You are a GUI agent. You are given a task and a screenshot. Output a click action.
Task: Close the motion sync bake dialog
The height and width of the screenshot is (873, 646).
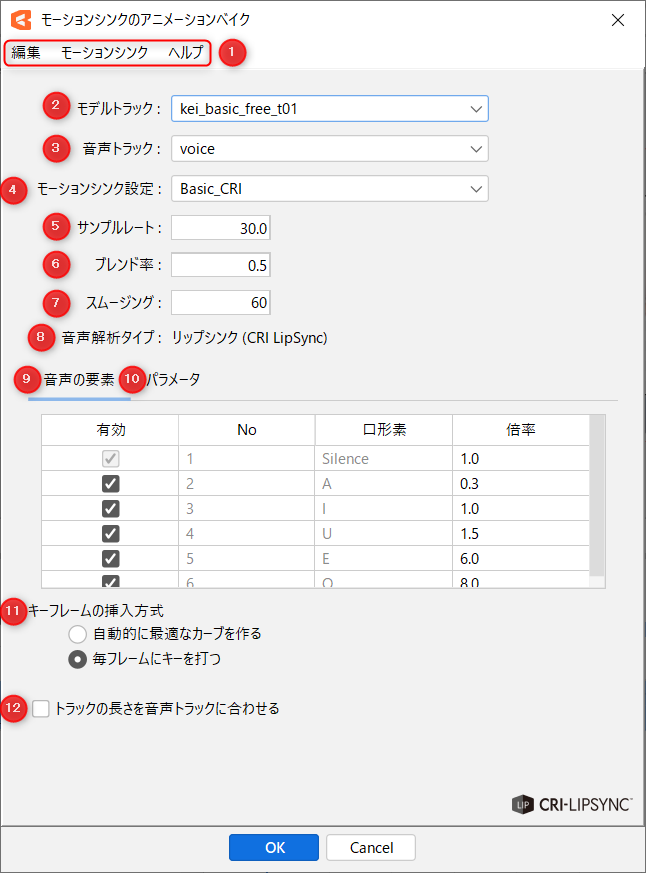pos(618,19)
